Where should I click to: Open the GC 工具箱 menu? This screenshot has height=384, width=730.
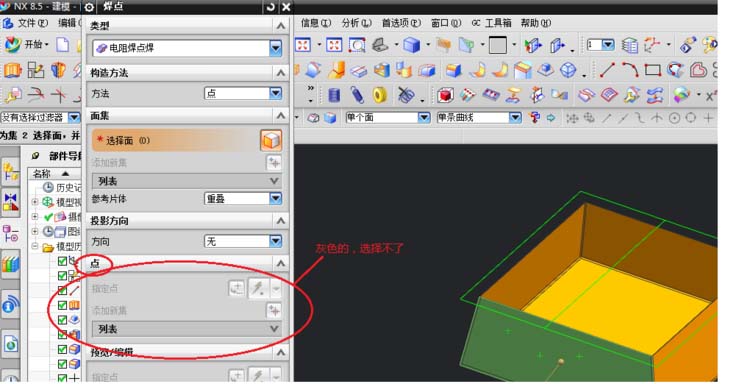[x=492, y=23]
